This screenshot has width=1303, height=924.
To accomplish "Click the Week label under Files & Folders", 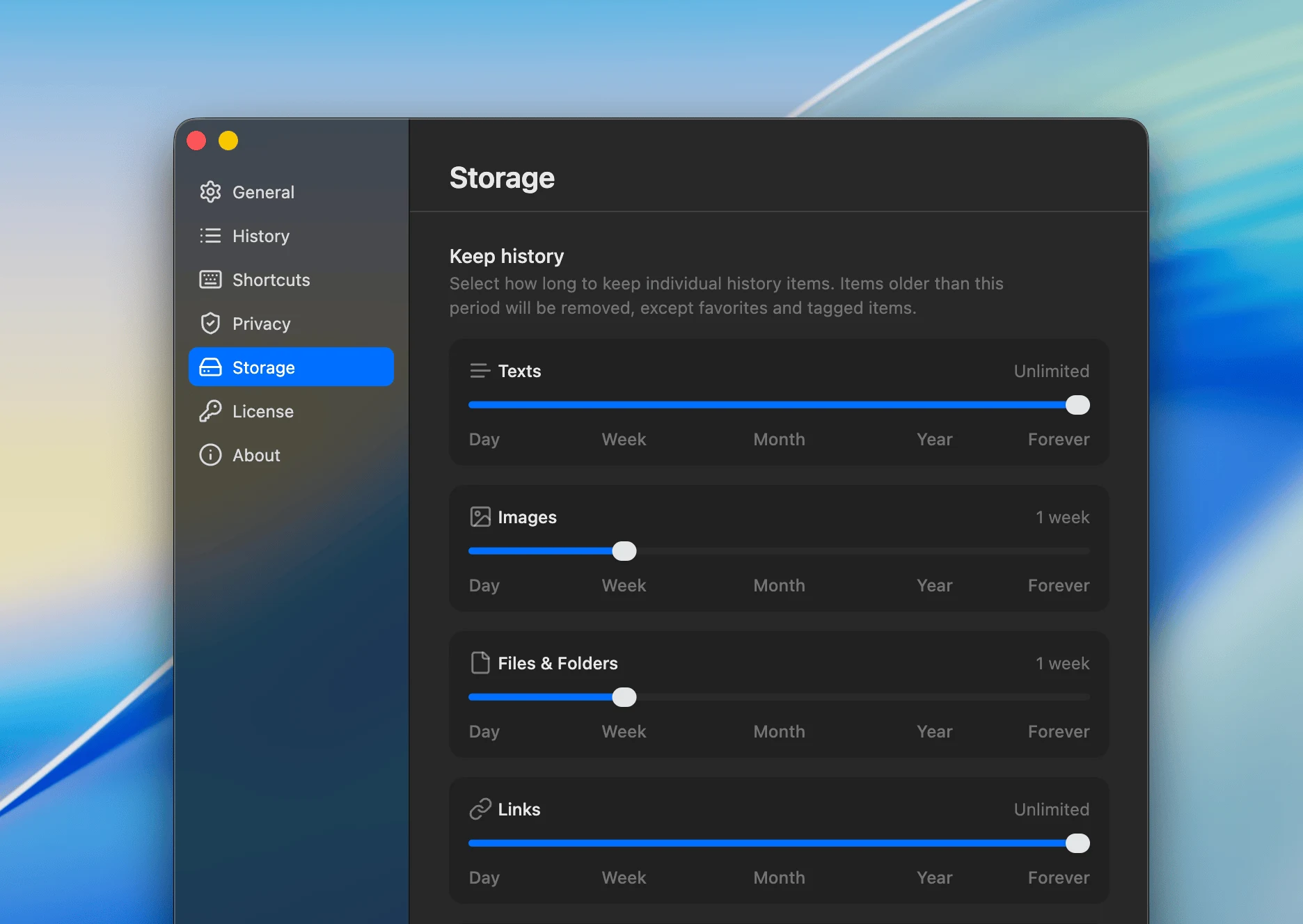I will 623,731.
